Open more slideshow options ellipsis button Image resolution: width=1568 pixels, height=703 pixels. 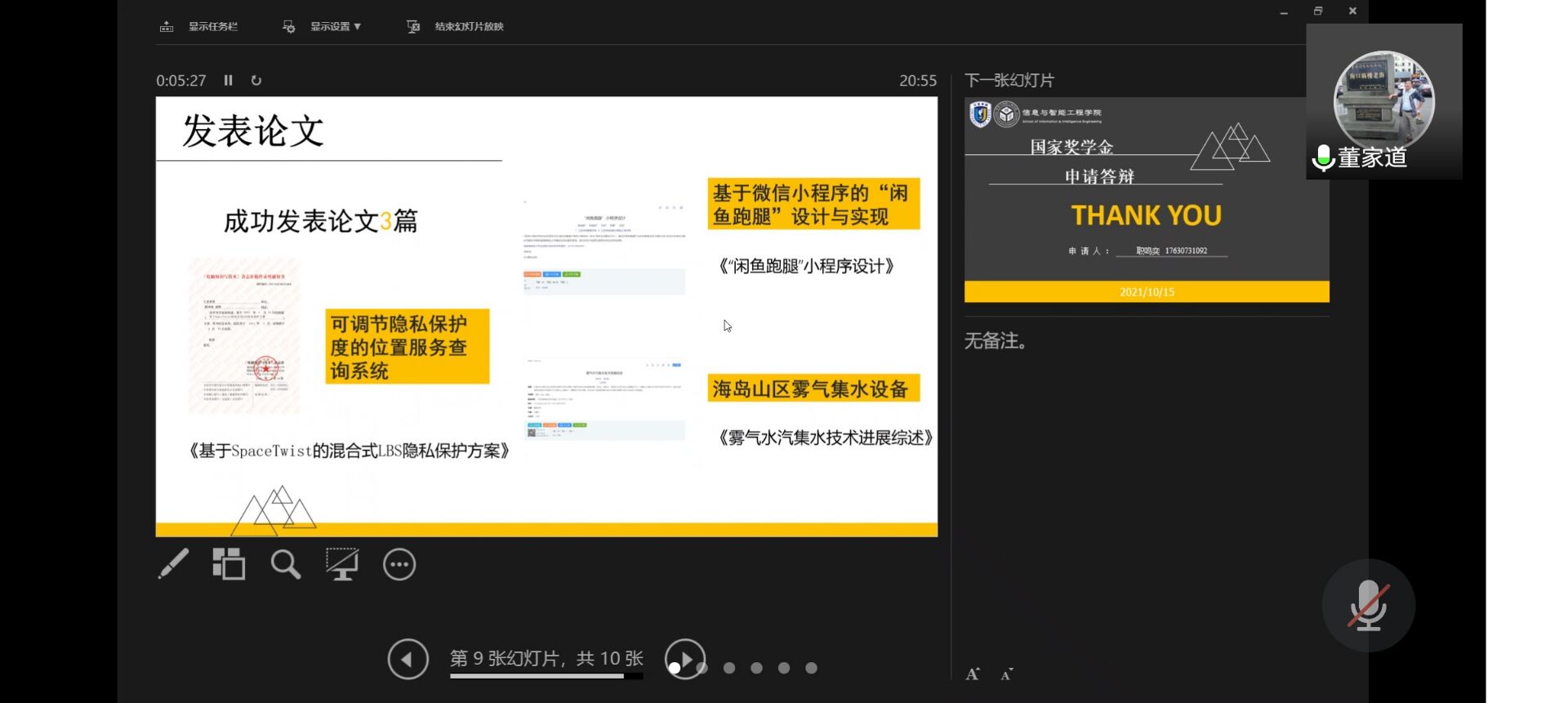399,565
